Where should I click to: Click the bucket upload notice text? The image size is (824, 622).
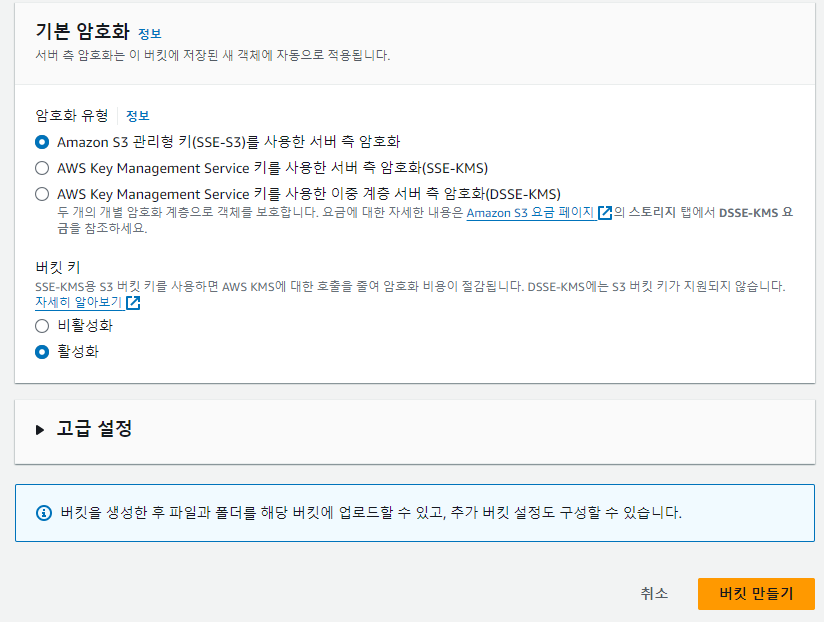coord(371,513)
